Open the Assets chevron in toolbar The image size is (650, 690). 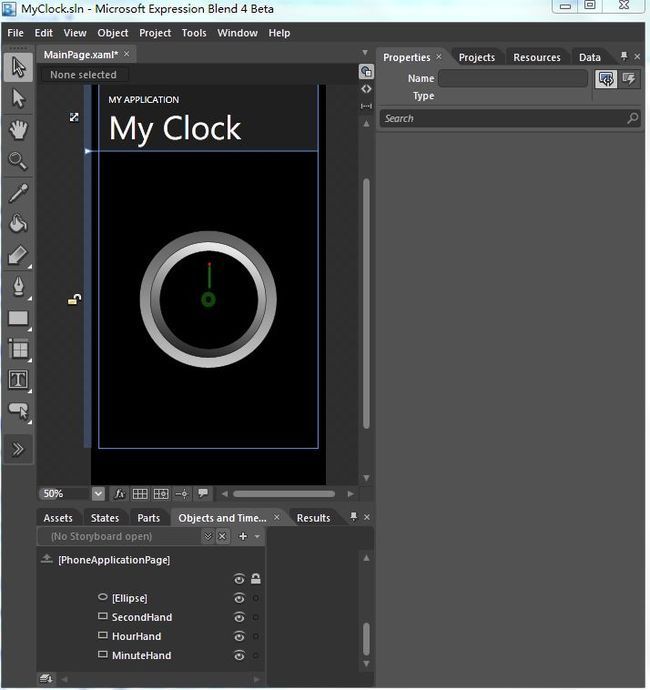point(18,449)
